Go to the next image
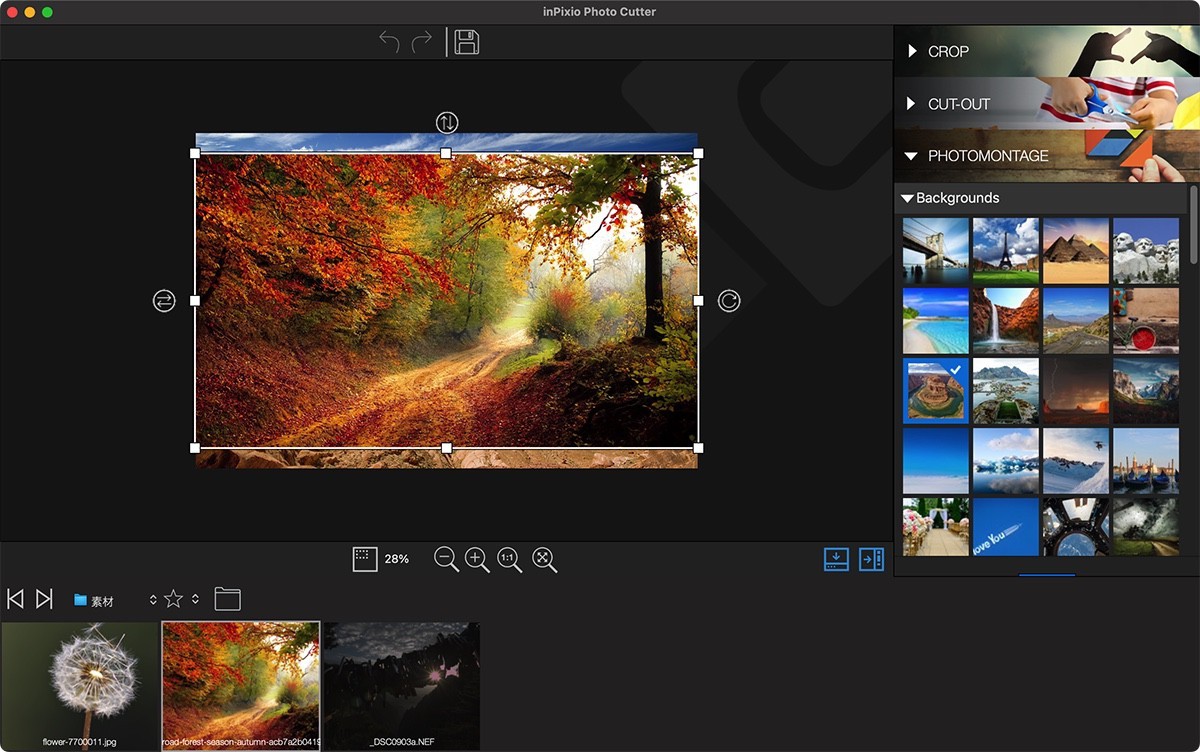The height and width of the screenshot is (752, 1200). [42, 598]
